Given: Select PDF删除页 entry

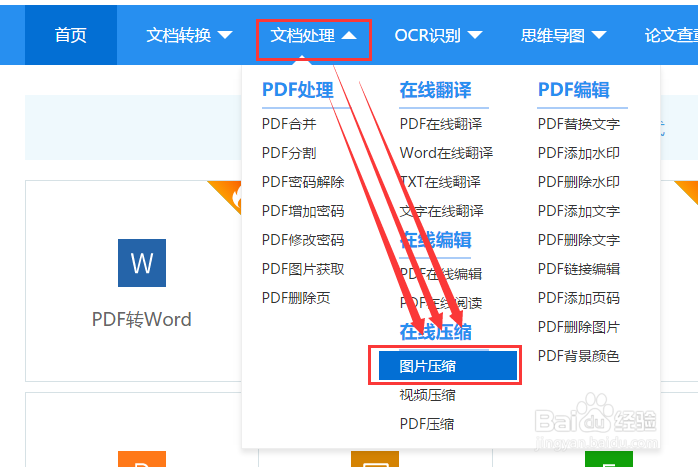Looking at the screenshot, I should tap(296, 298).
